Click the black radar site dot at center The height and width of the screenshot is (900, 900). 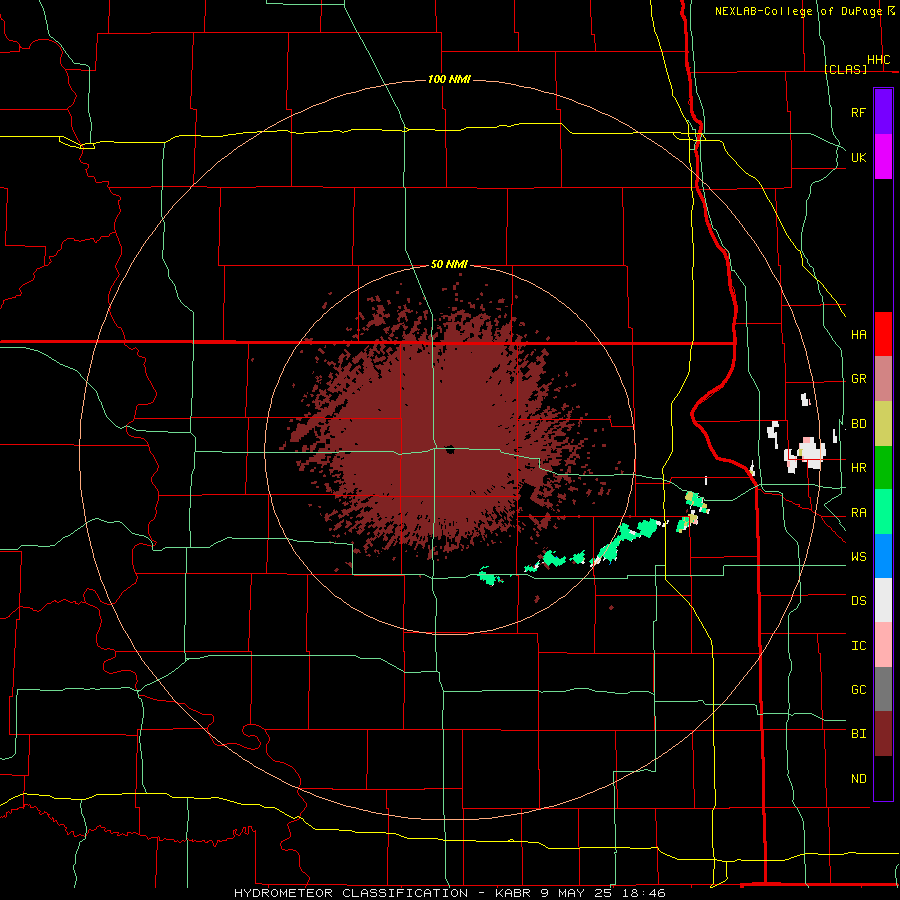[x=449, y=449]
